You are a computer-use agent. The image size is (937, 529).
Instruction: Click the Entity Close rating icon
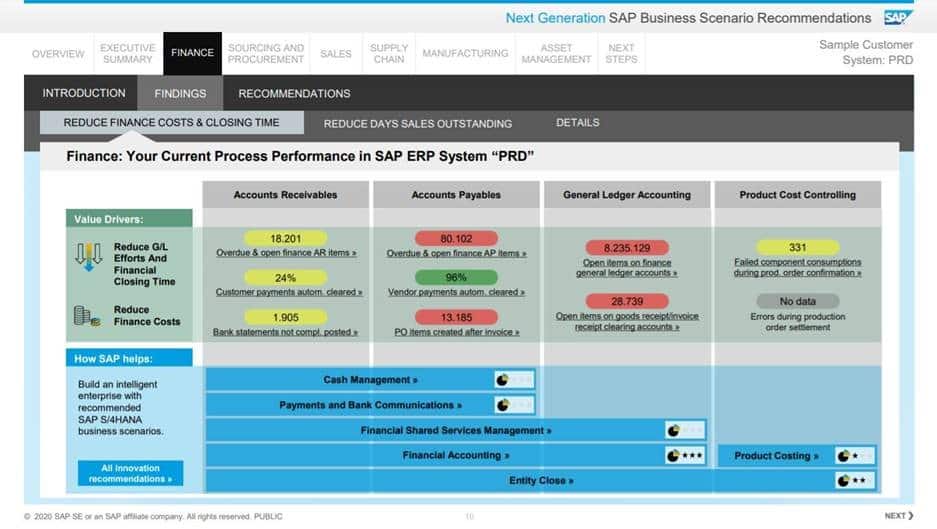click(x=856, y=481)
